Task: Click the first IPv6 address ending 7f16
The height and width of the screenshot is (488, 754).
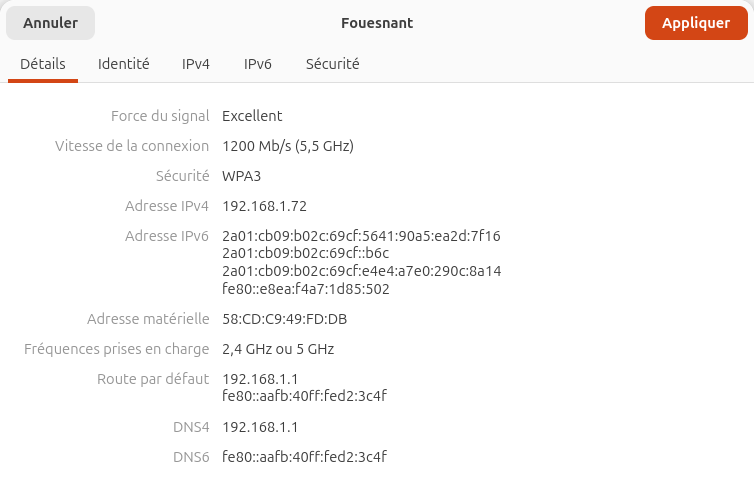Action: pos(361,236)
